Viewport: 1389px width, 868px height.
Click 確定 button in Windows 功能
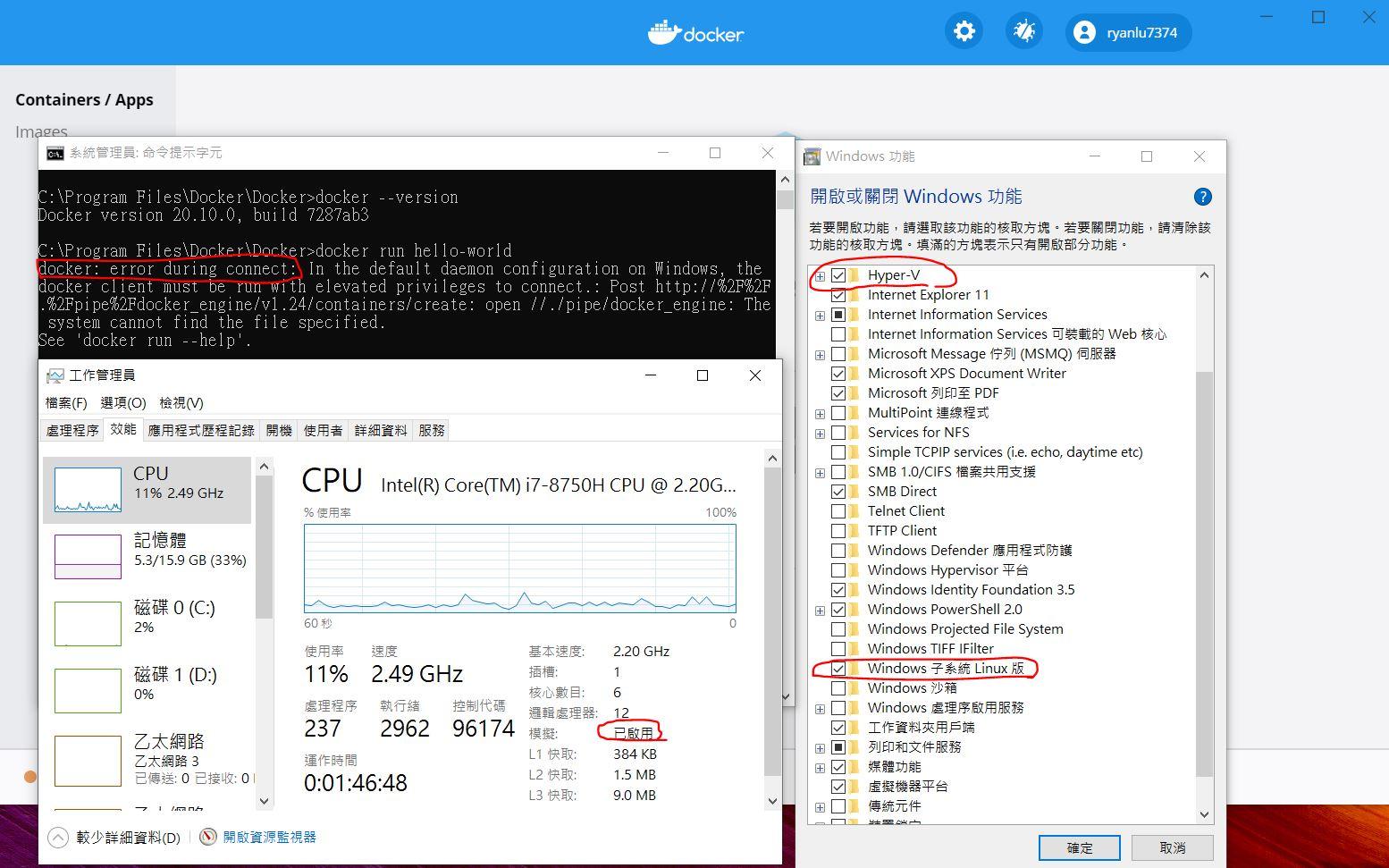(x=1080, y=847)
